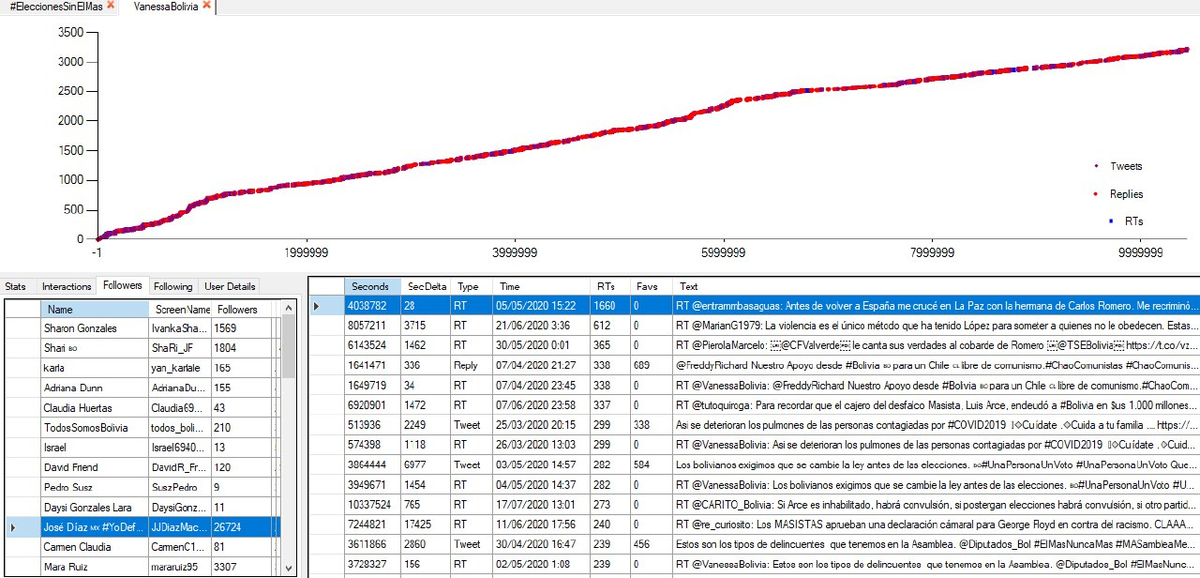Screen dimensions: 1200x578
Task: Click time cell 04/05/2020 14:37
Action: (543, 484)
